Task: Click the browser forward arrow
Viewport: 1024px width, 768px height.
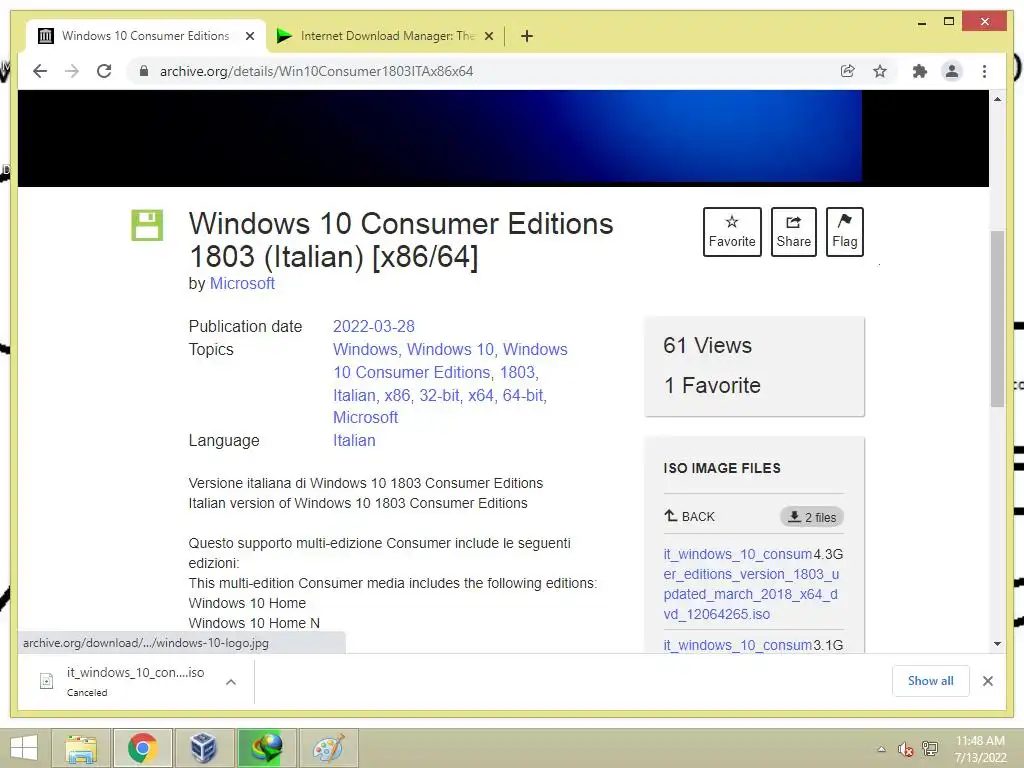Action: point(72,71)
